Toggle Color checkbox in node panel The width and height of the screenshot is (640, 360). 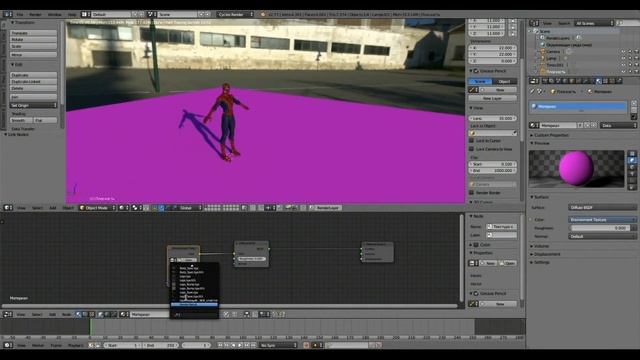[476, 244]
